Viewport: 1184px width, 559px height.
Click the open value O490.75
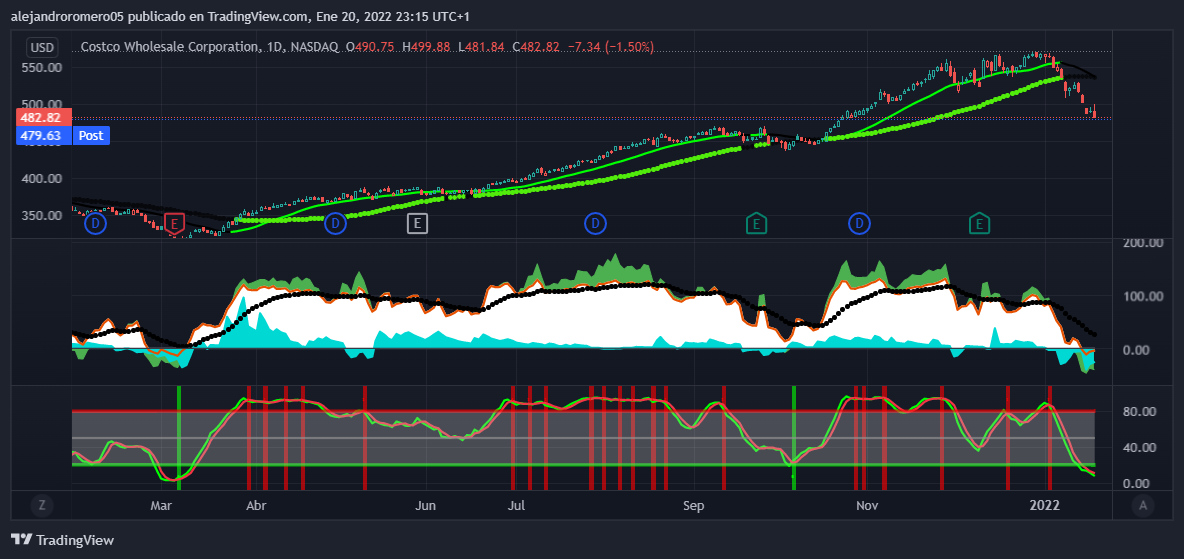[x=370, y=47]
